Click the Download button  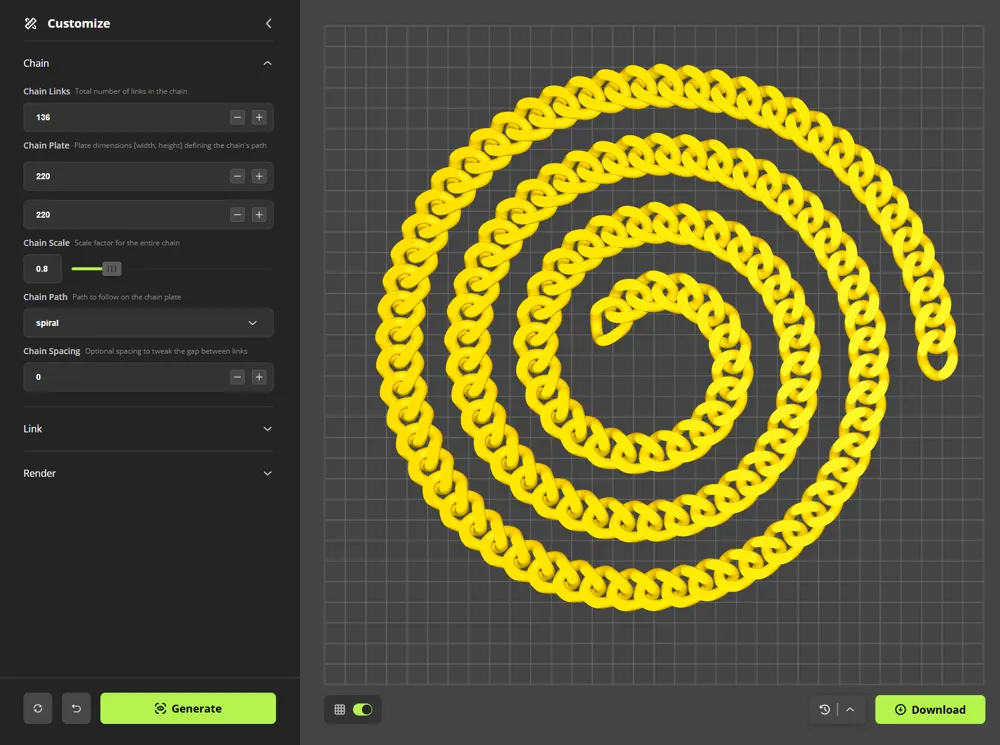tap(930, 709)
